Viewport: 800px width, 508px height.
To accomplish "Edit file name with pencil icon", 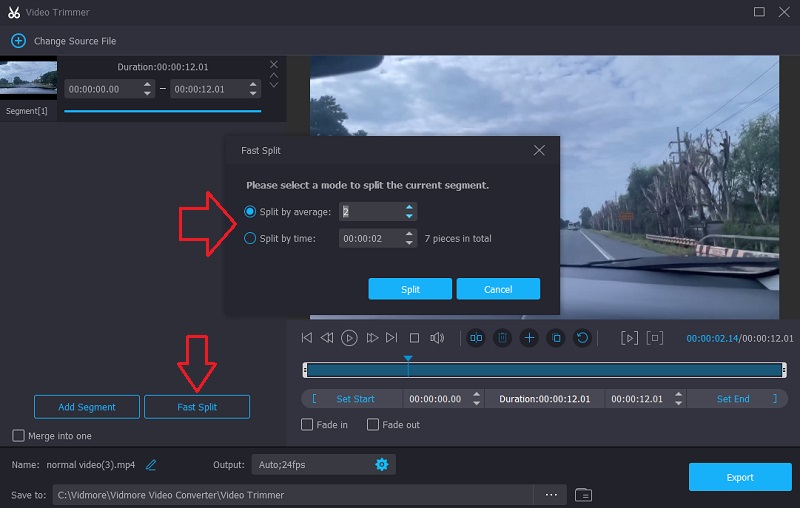I will 152,465.
